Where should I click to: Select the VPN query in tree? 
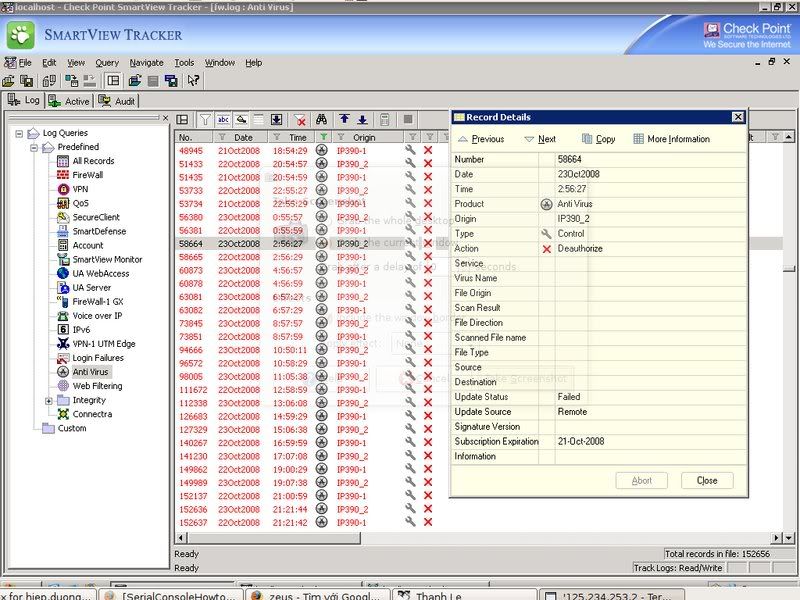pyautogui.click(x=80, y=189)
